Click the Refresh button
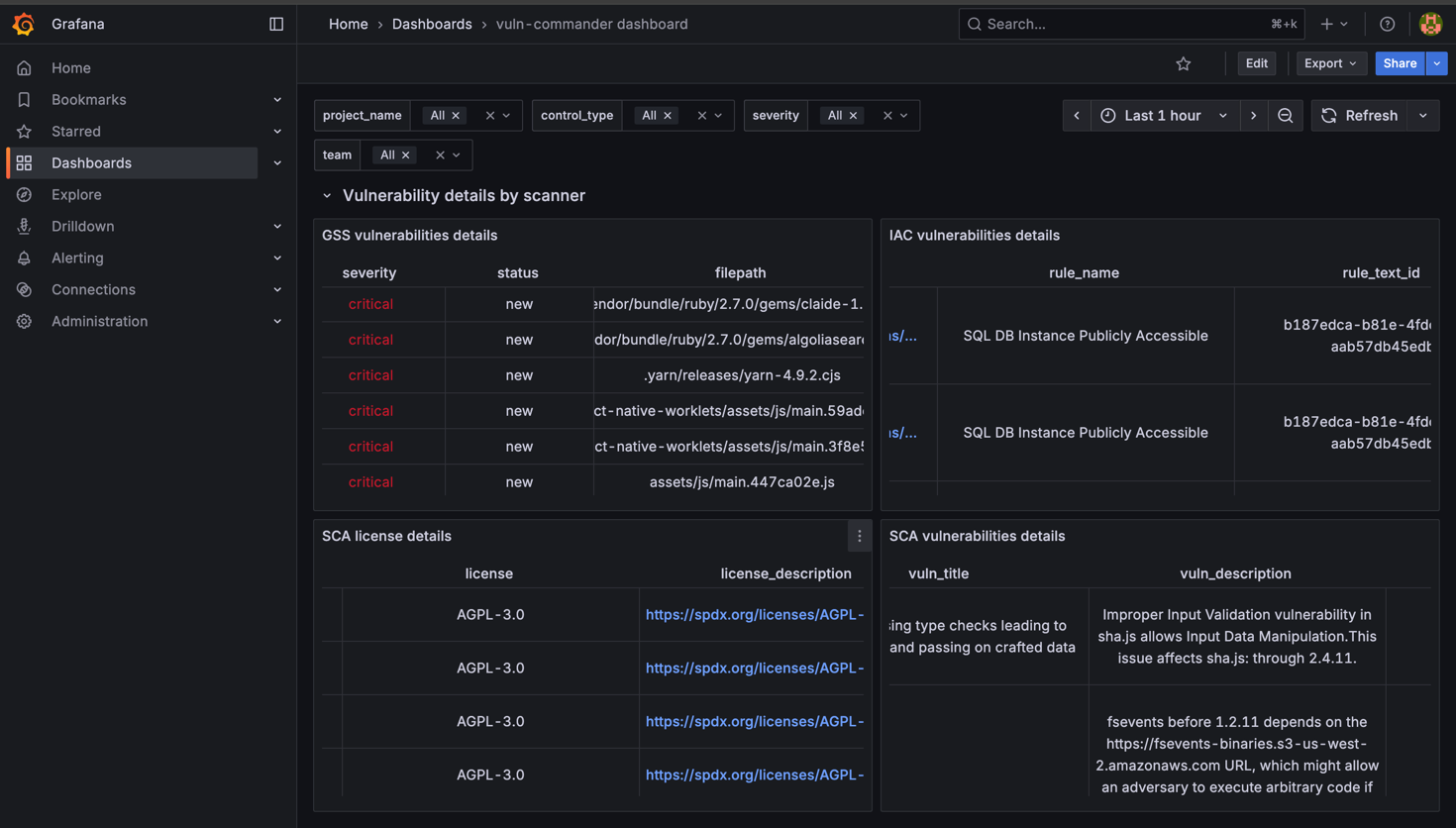The width and height of the screenshot is (1456, 828). click(1360, 116)
